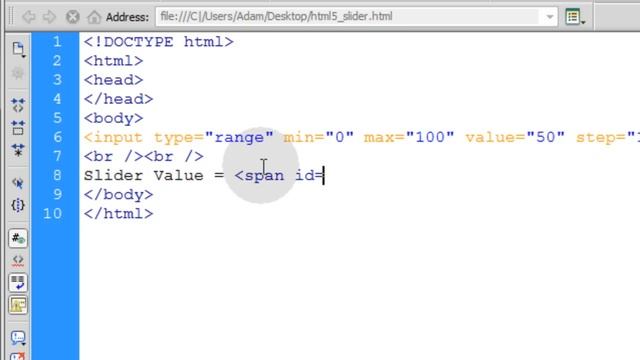The width and height of the screenshot is (640, 360).
Task: Select line number 8 in gutter
Action: tap(57, 176)
